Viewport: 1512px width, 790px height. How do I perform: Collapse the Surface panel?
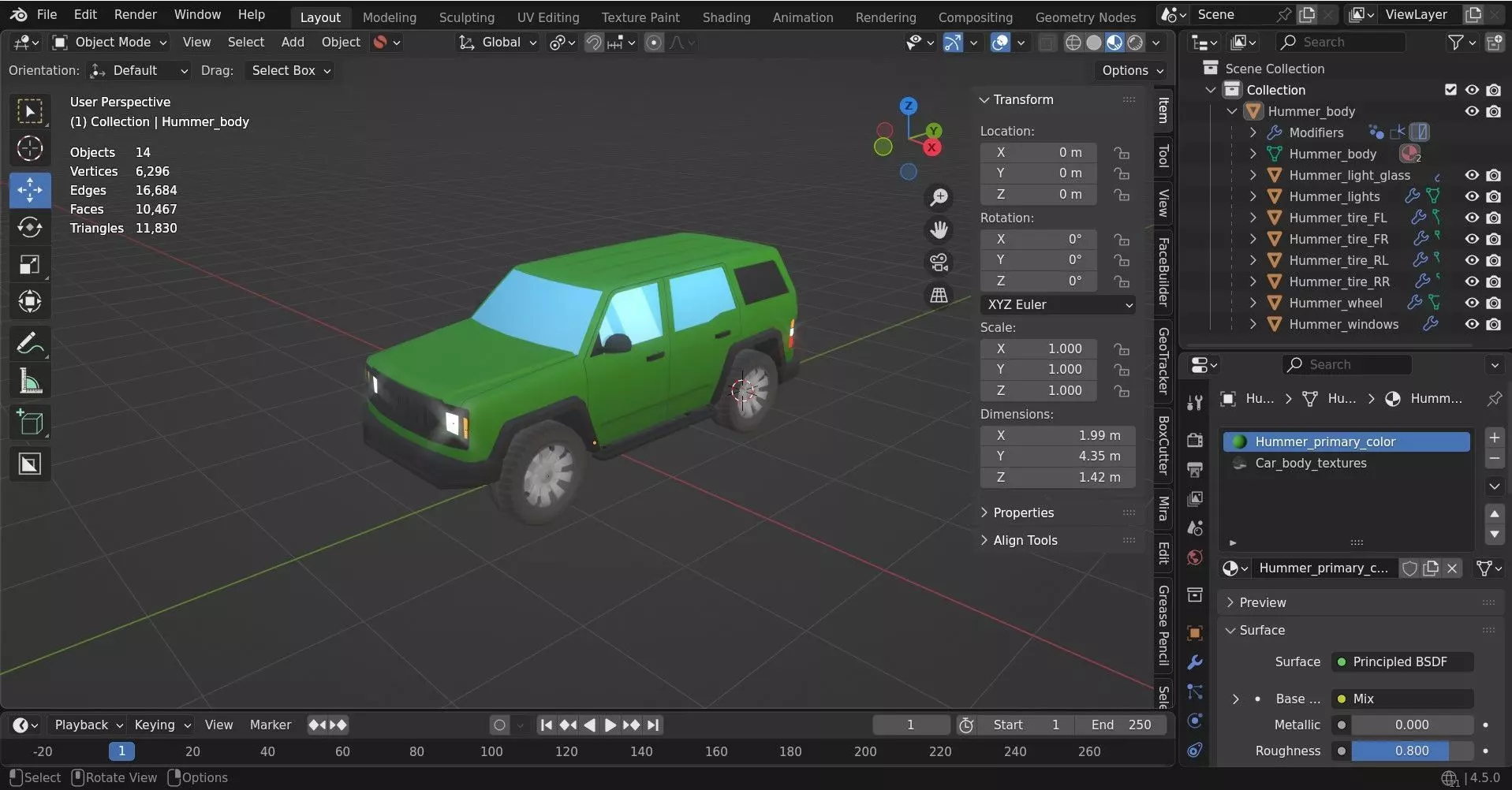pyautogui.click(x=1262, y=630)
